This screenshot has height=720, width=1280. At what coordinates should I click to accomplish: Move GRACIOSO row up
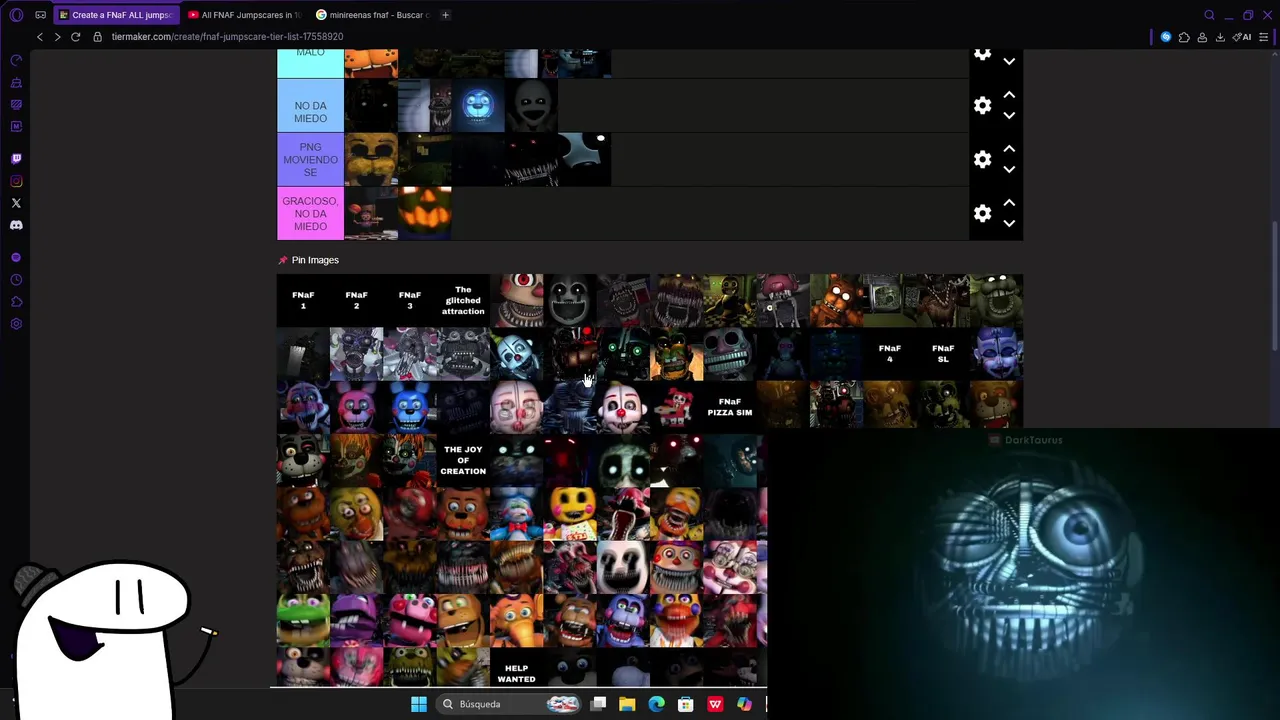[1009, 203]
